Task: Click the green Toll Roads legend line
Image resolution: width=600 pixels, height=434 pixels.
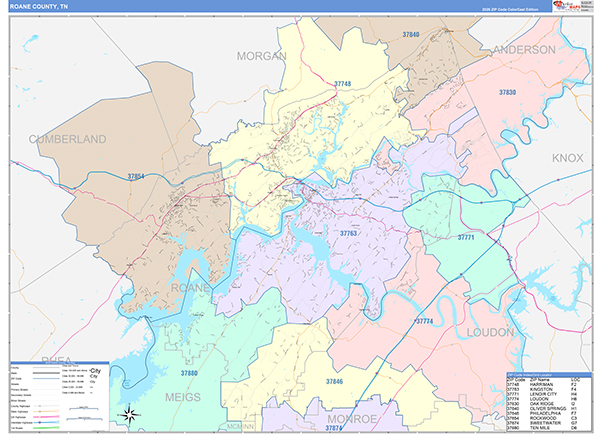Action: coord(46,428)
